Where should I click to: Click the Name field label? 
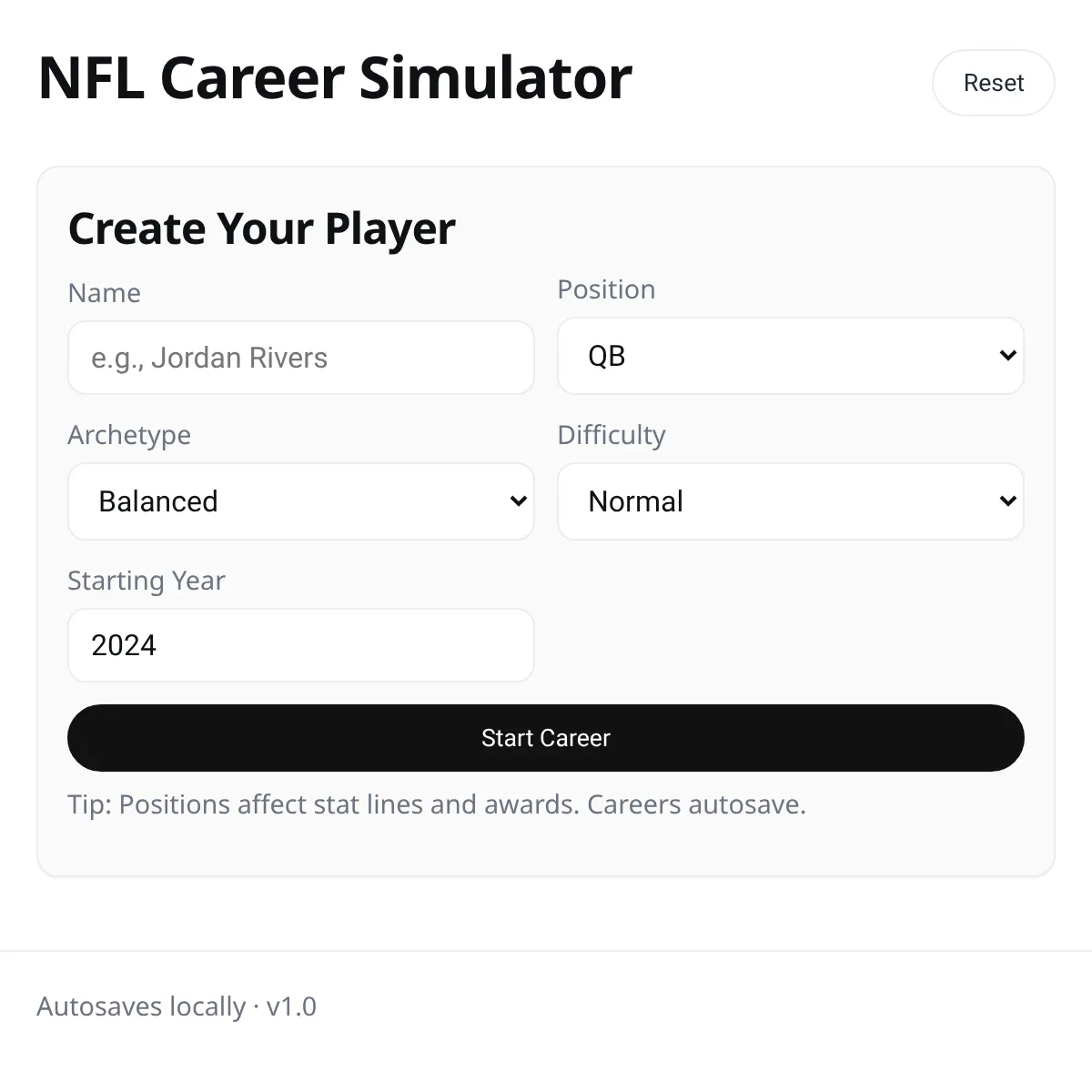point(105,293)
